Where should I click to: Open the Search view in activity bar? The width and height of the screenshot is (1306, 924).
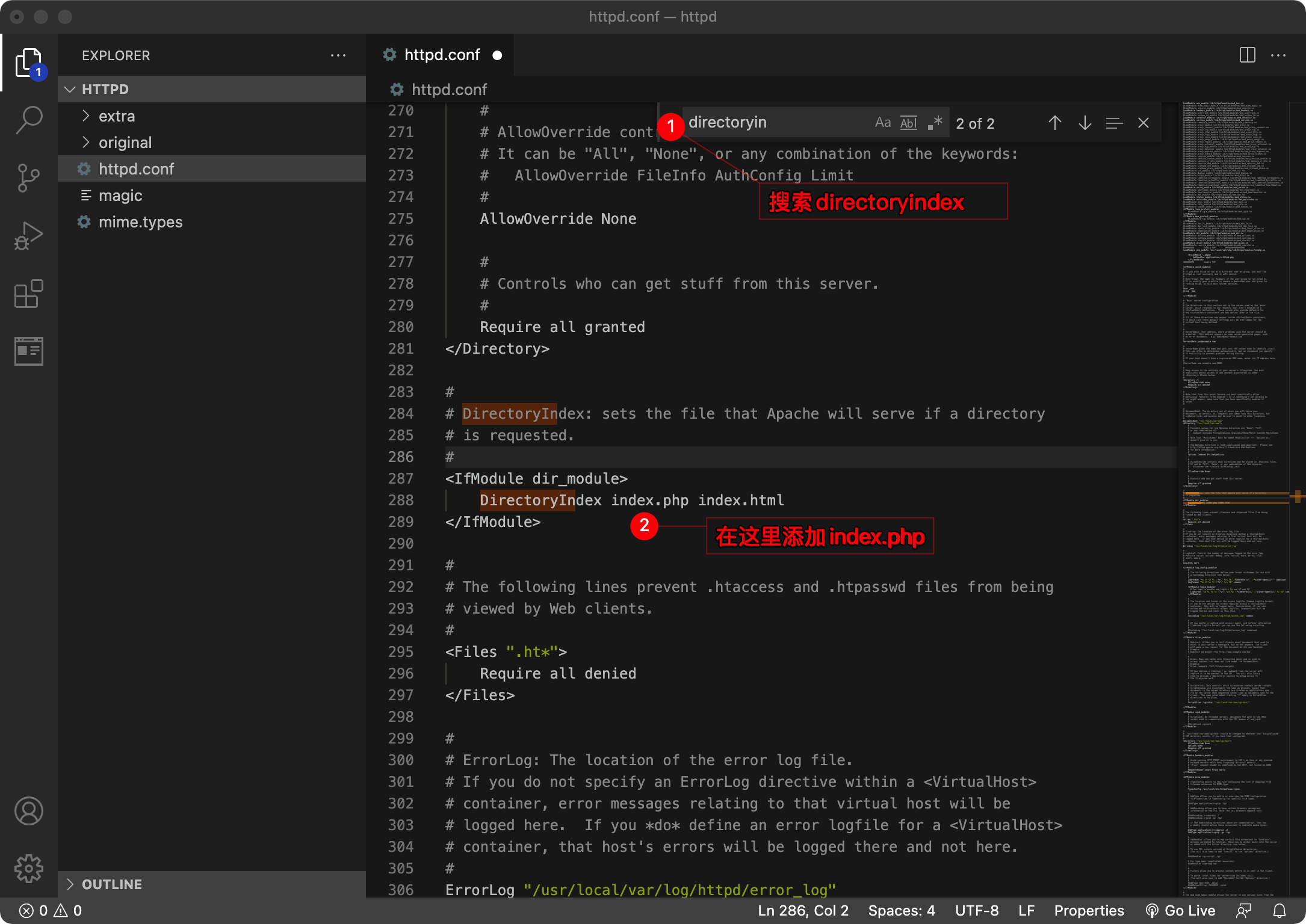pyautogui.click(x=28, y=120)
